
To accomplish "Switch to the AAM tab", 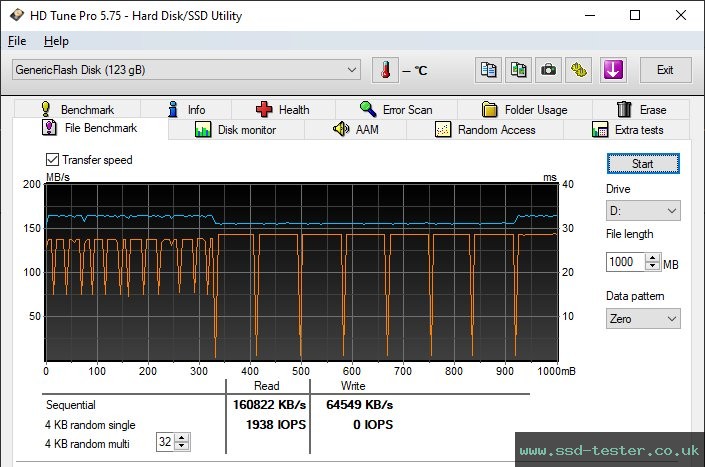I will click(x=356, y=130).
